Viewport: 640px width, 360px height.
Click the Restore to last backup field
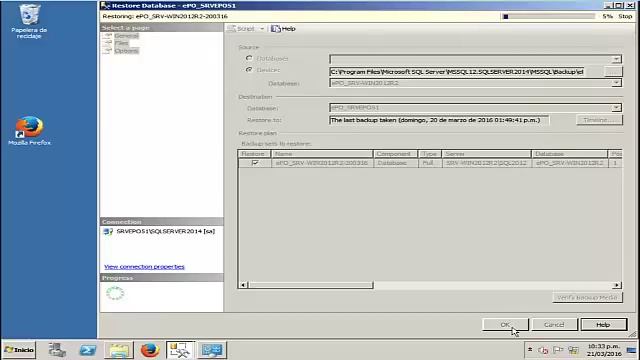point(439,120)
